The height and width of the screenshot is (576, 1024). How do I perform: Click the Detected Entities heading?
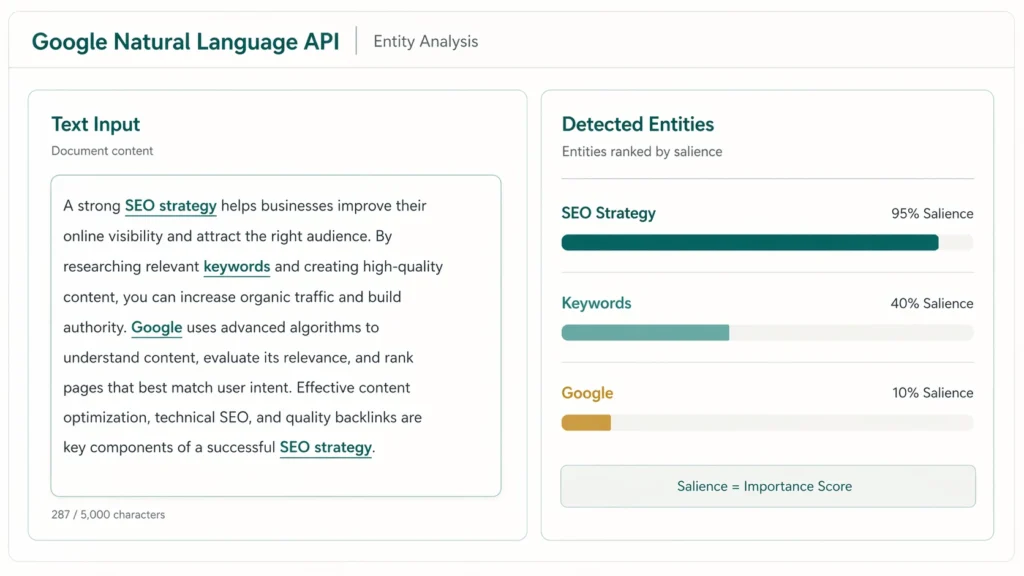point(637,124)
